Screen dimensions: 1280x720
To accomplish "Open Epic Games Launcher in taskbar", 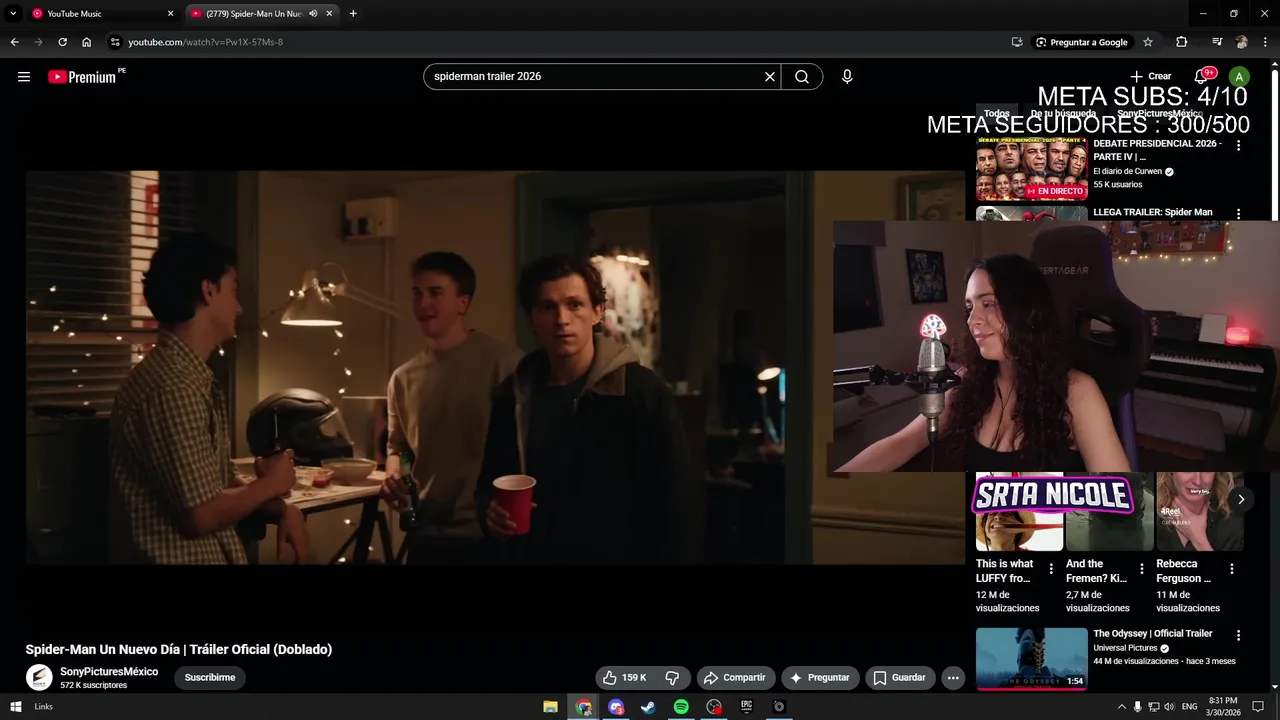I will coord(746,707).
